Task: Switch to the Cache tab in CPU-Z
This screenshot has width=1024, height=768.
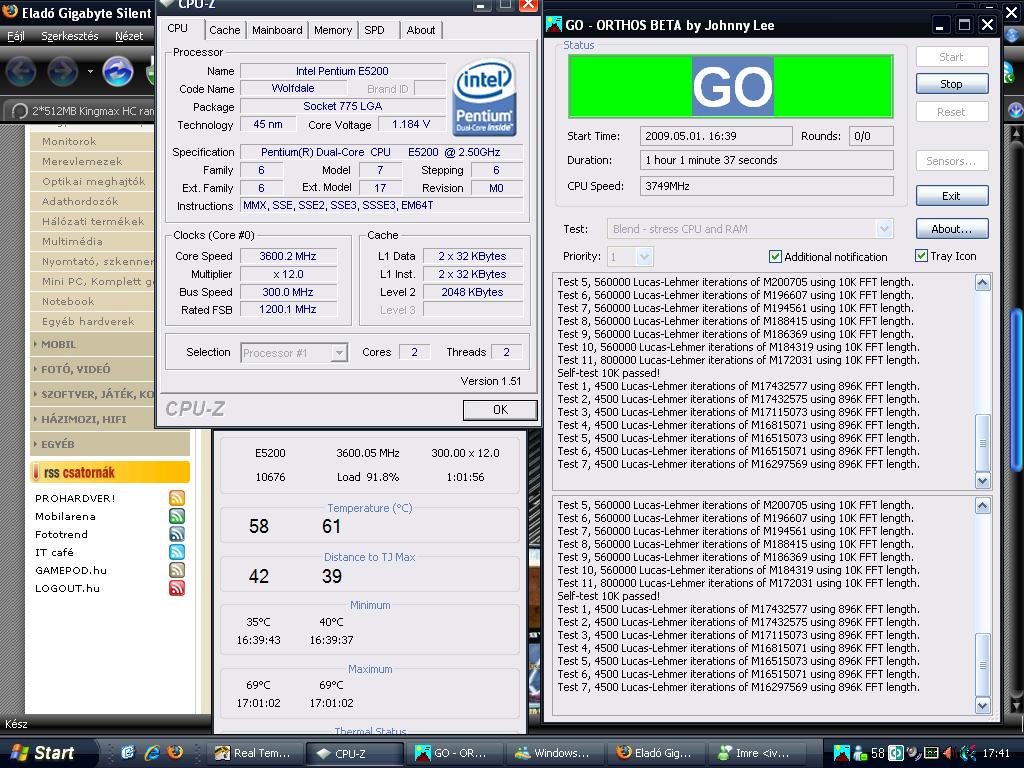Action: pyautogui.click(x=225, y=30)
